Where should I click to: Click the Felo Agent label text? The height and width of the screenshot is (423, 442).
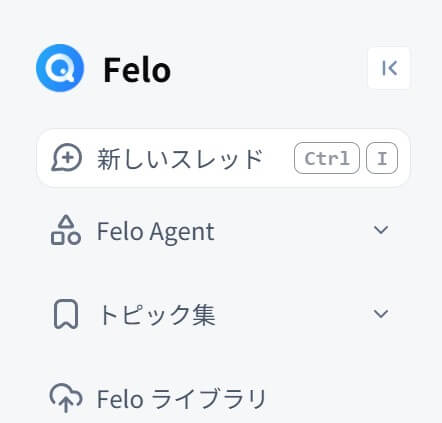156,232
